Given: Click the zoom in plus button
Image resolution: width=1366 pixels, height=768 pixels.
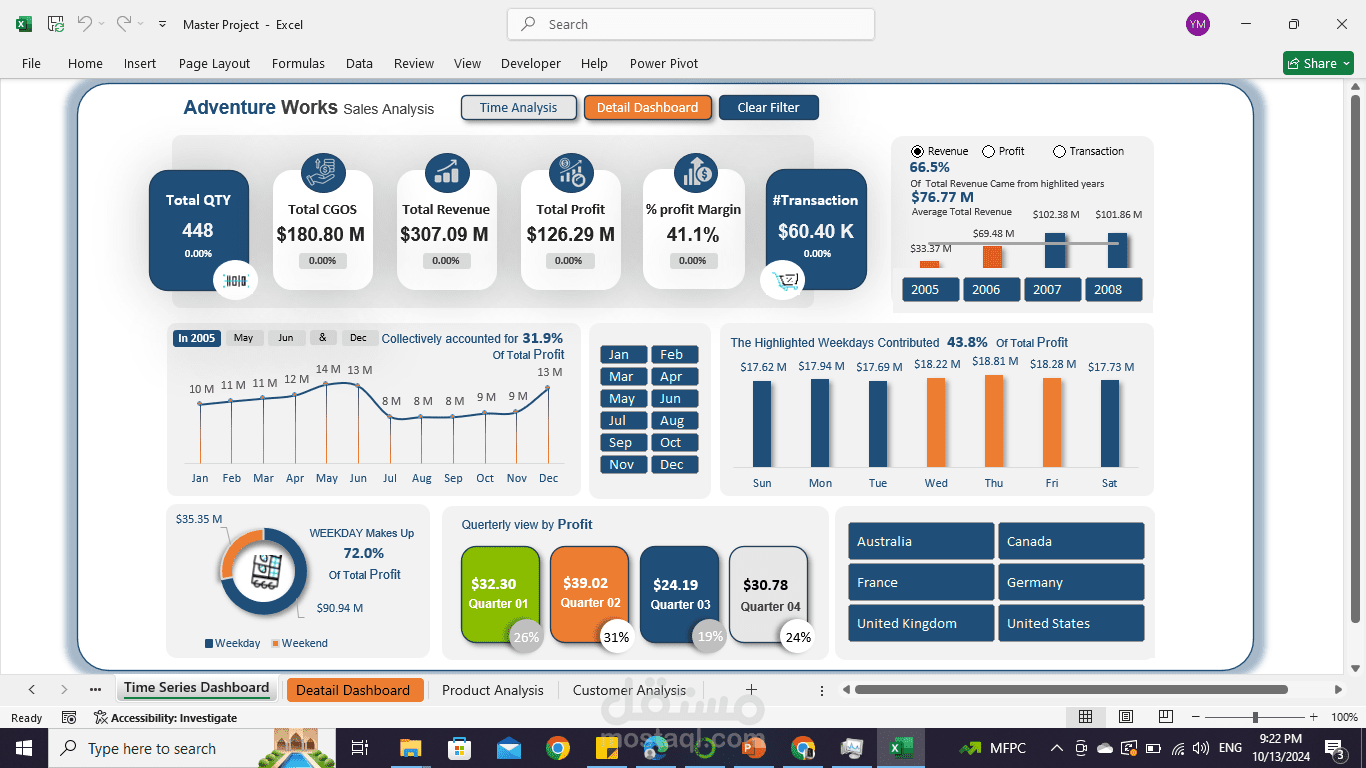Looking at the screenshot, I should tap(1316, 717).
